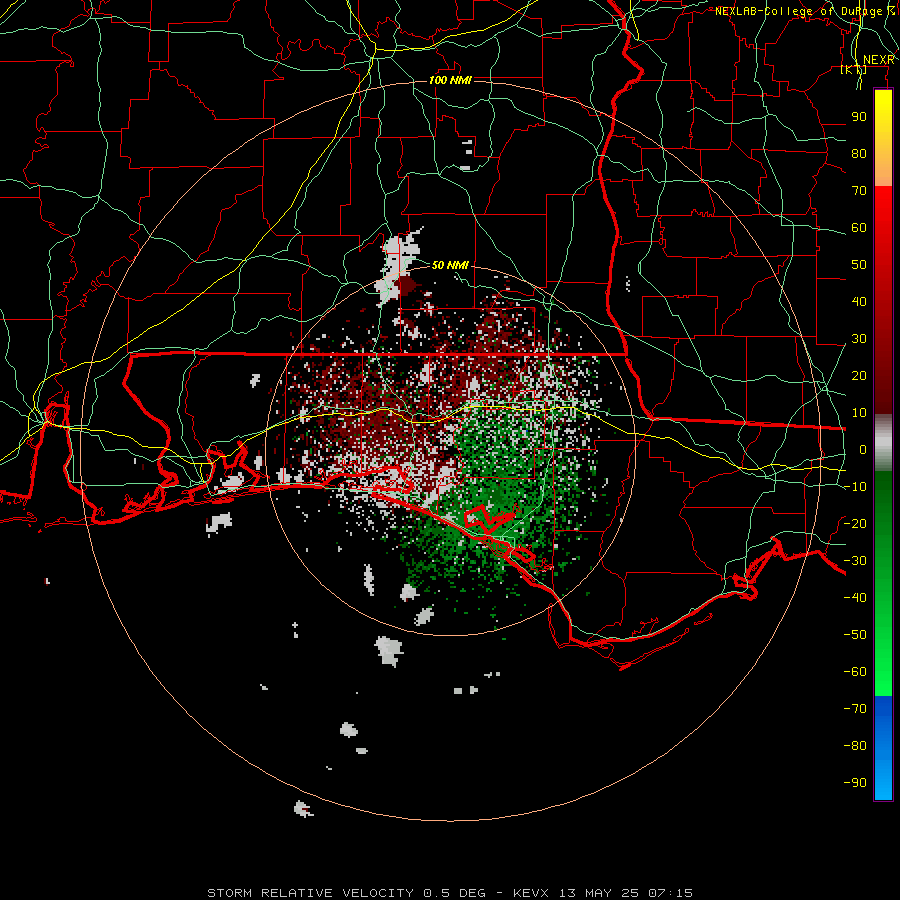Viewport: 900px width, 900px height.
Task: Pick the gray zero-velocity segment of the color bar
Action: [883, 442]
